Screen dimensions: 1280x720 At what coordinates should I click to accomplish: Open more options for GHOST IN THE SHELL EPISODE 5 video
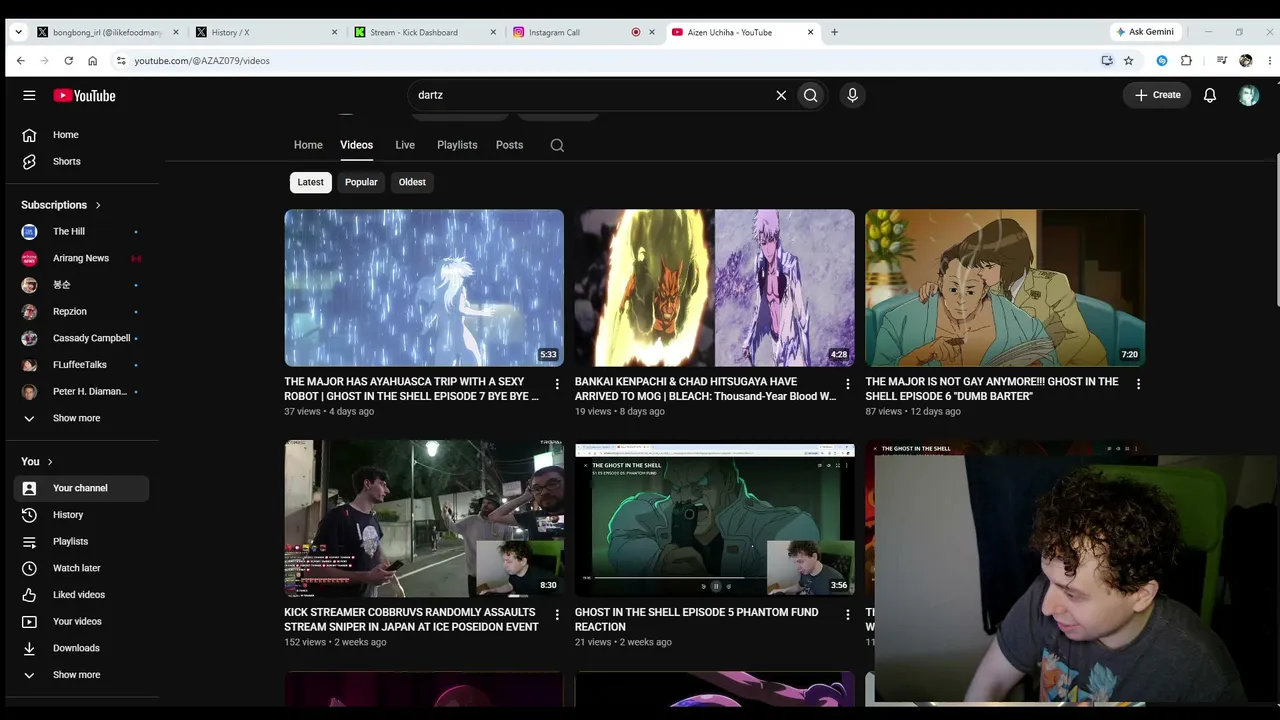pyautogui.click(x=848, y=614)
